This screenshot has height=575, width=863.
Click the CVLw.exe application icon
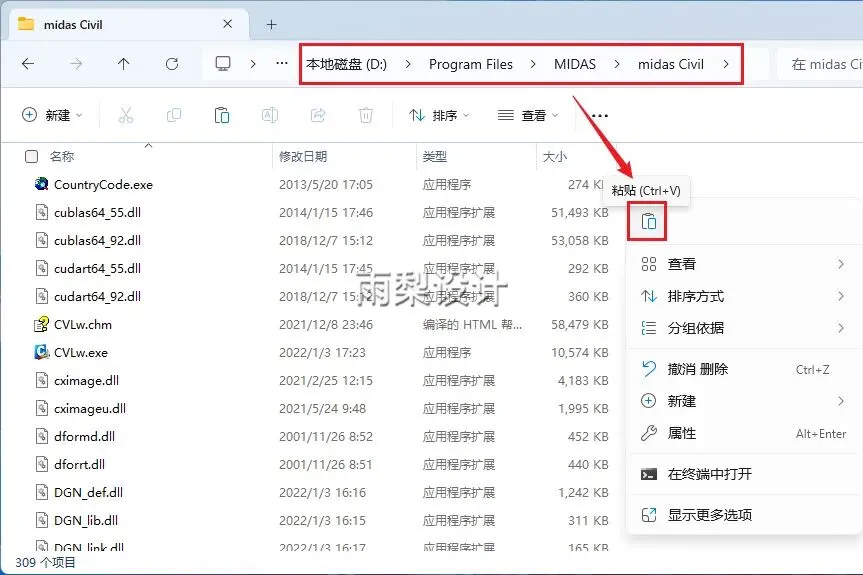(x=41, y=352)
